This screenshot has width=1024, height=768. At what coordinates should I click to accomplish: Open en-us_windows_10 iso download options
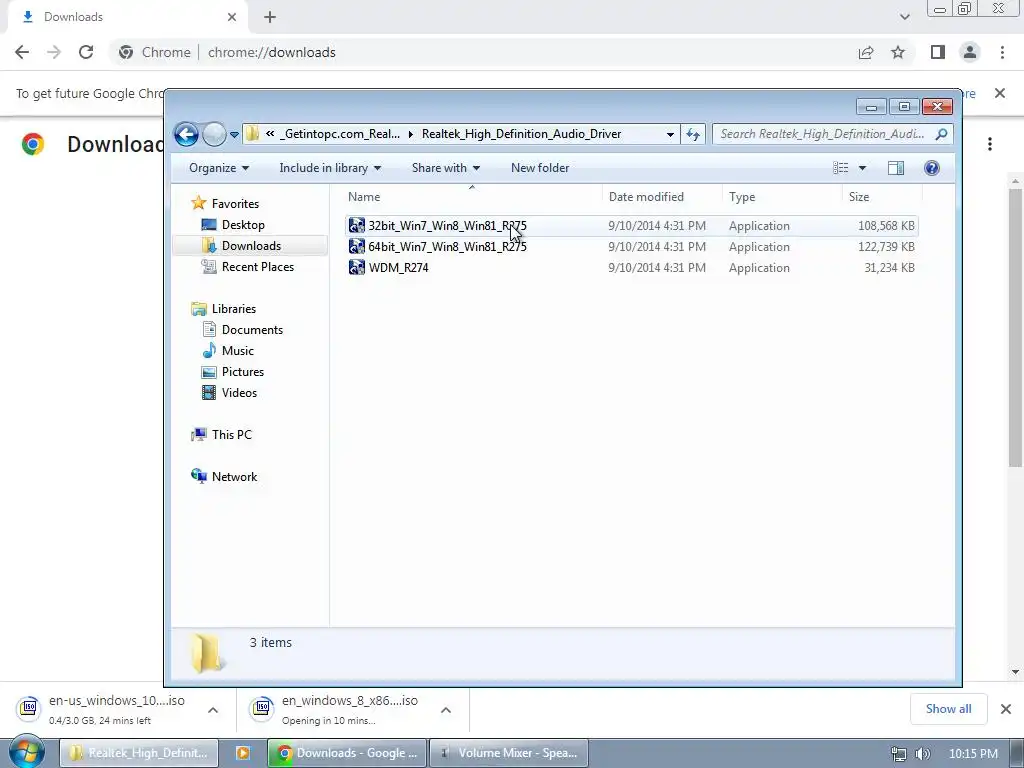pos(213,710)
